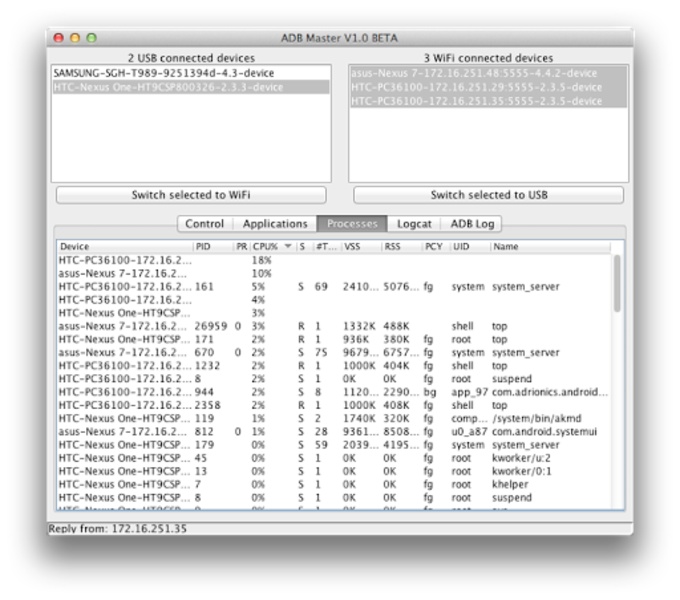Select HTC-Nexus One suspend row with 0% CPU

334,498
